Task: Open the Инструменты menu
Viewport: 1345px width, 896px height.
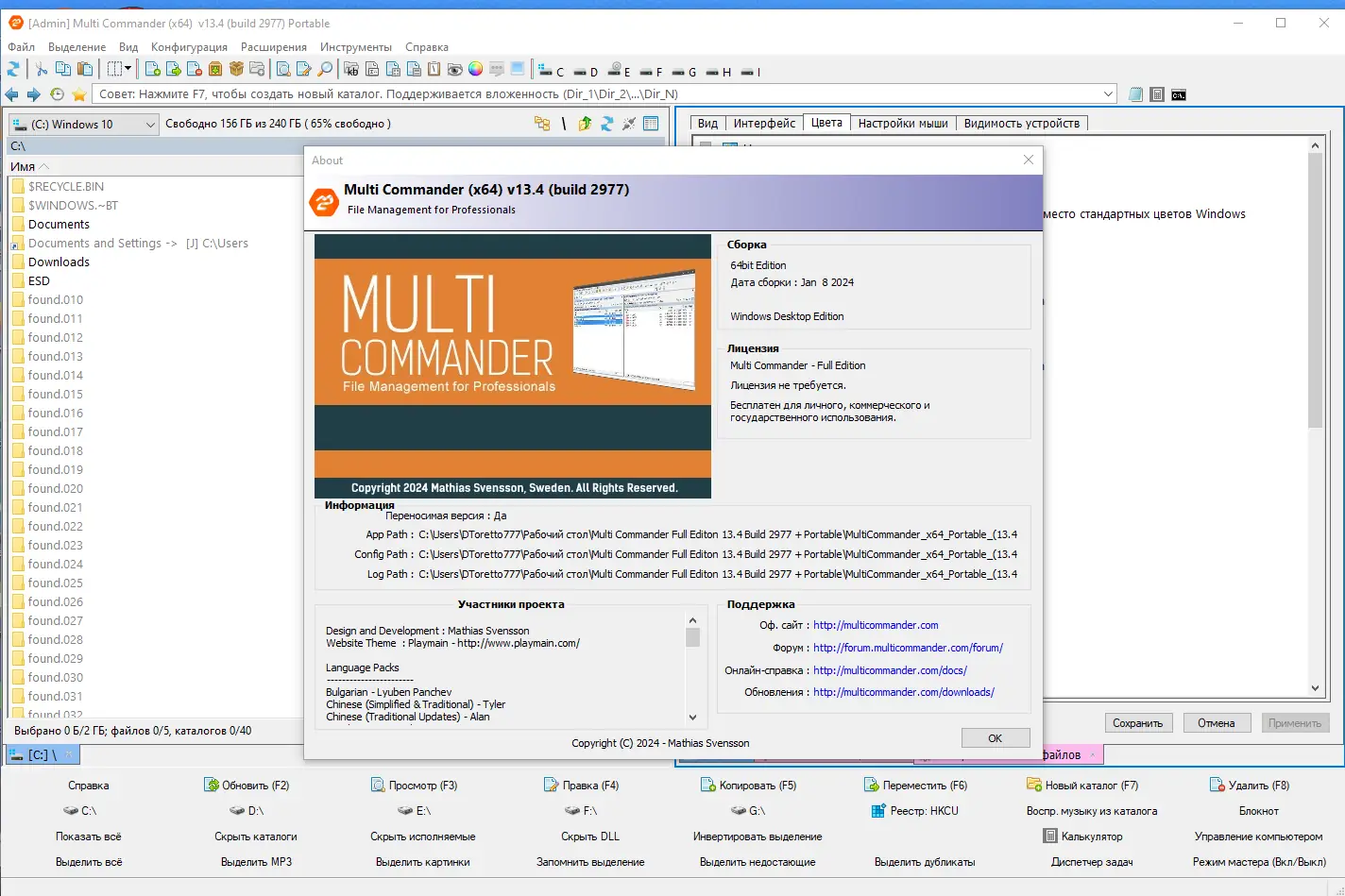Action: [356, 46]
